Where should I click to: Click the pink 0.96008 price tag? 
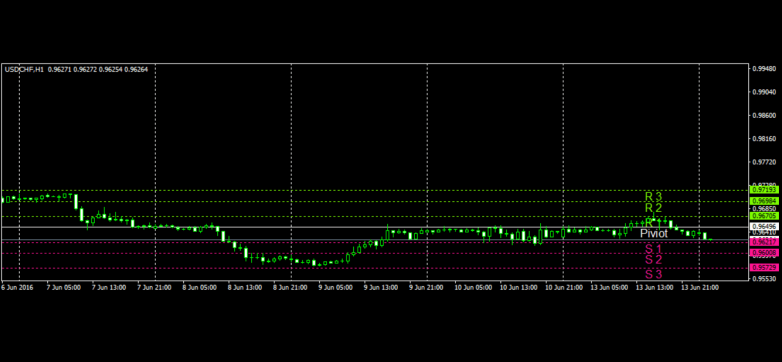[764, 253]
